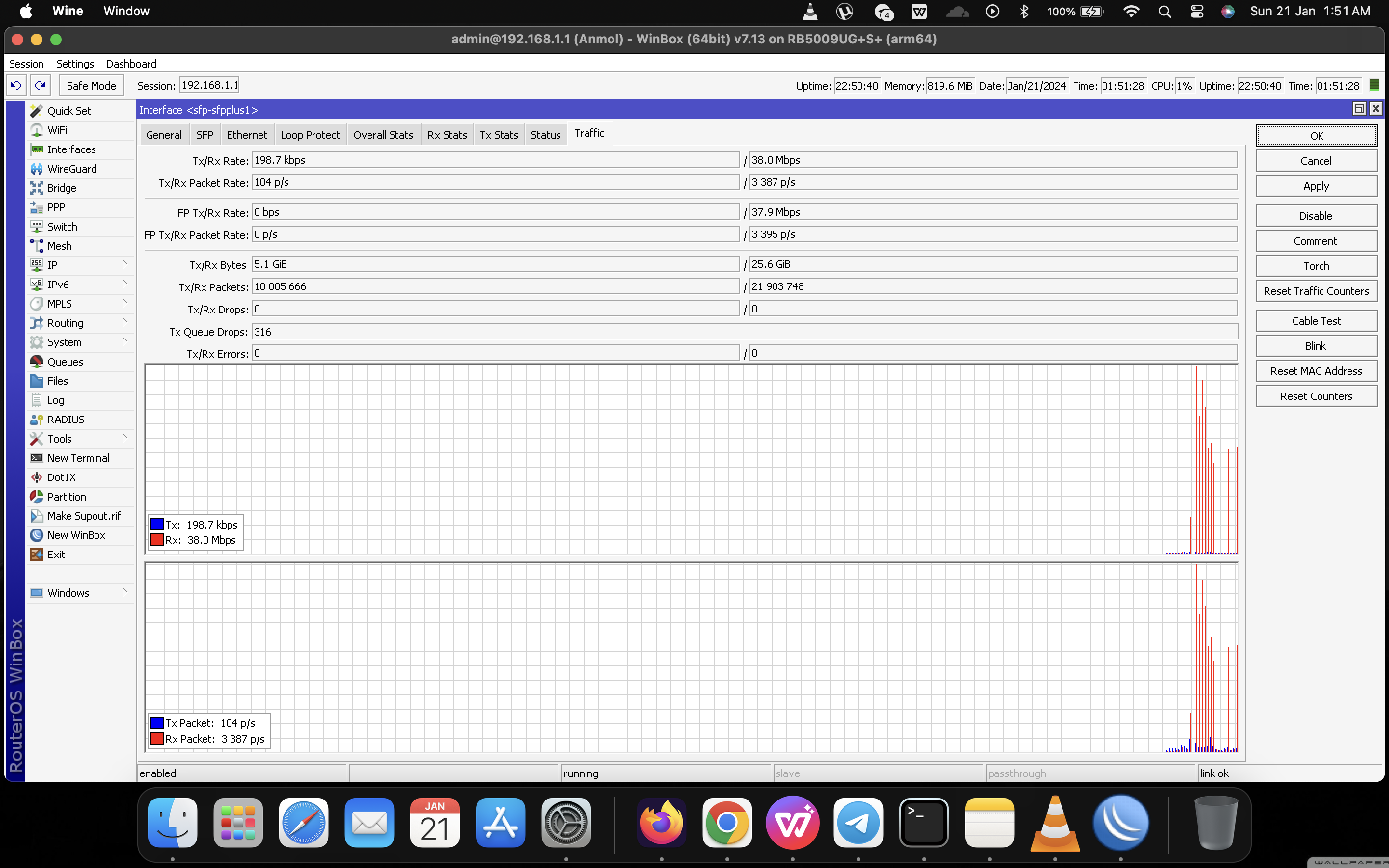Click the Redo arrow icon in toolbar
The image size is (1389, 868).
point(40,85)
